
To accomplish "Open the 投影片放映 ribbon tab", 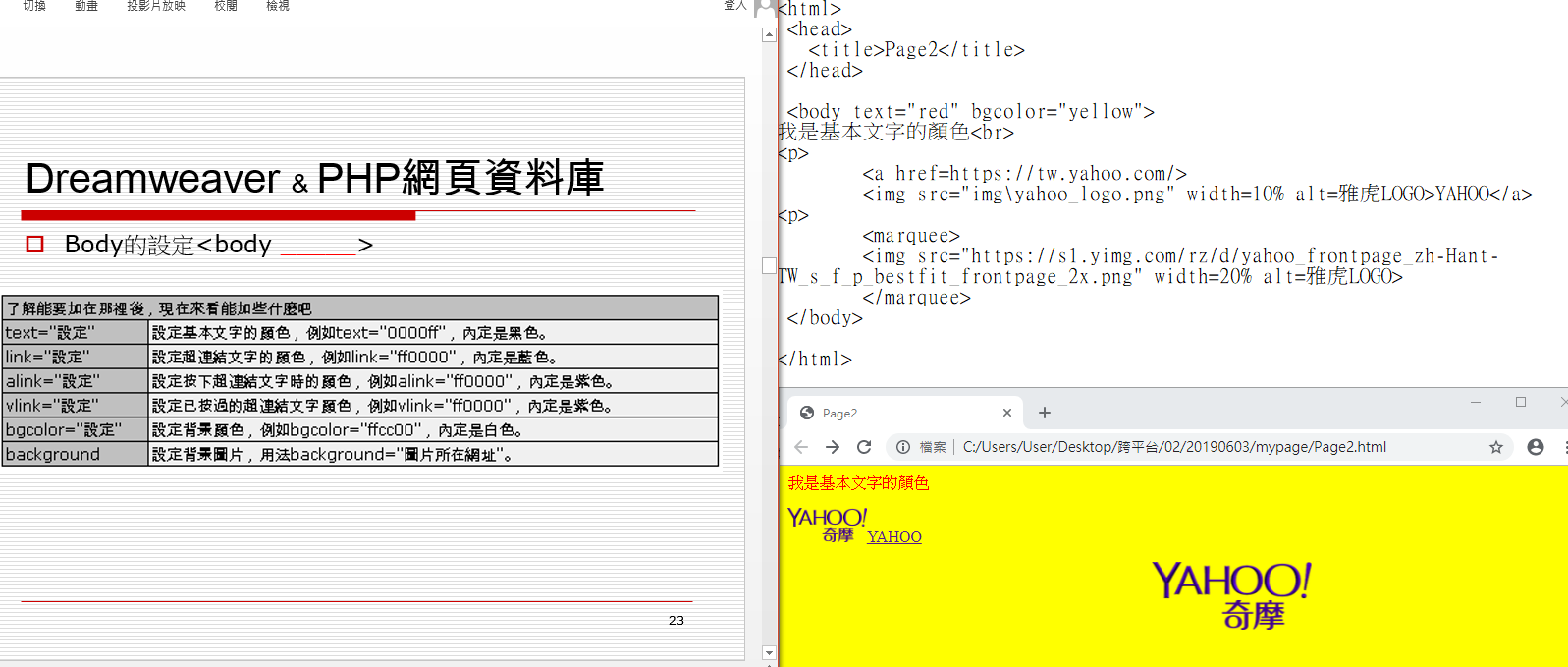I will 156,6.
